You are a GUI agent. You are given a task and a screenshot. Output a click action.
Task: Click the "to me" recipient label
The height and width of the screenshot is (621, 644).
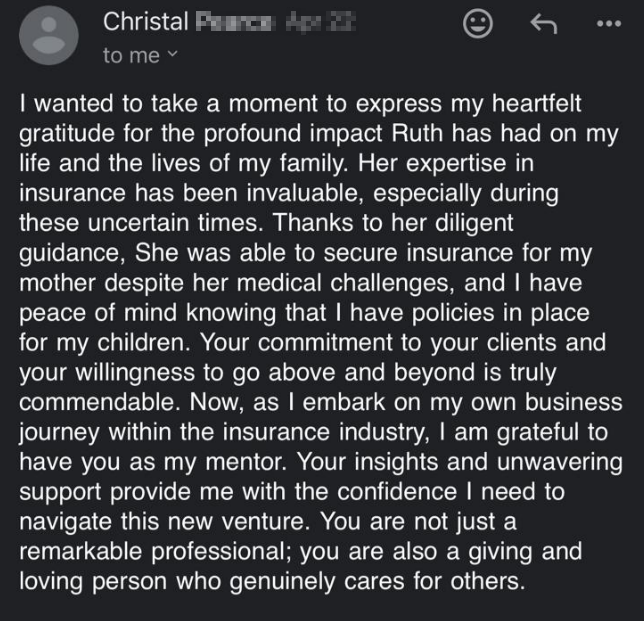coord(131,55)
